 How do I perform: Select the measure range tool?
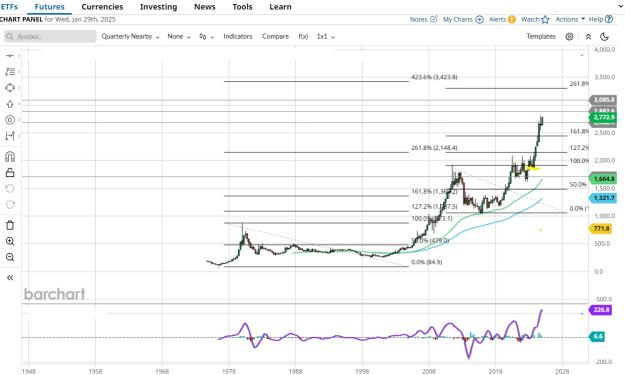(10, 136)
